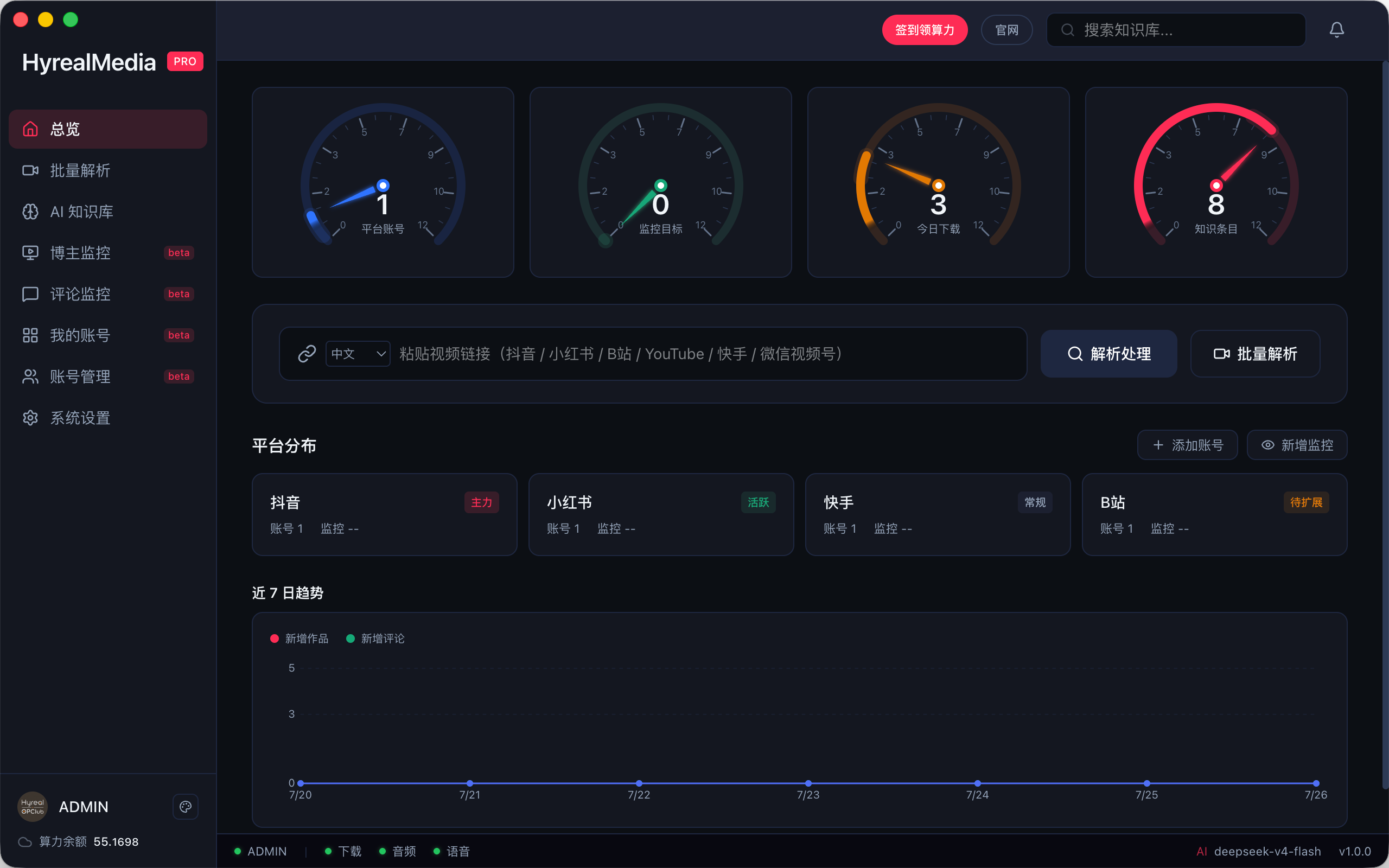Click the grid icon beside 我的账号
The height and width of the screenshot is (868, 1389).
(x=30, y=335)
